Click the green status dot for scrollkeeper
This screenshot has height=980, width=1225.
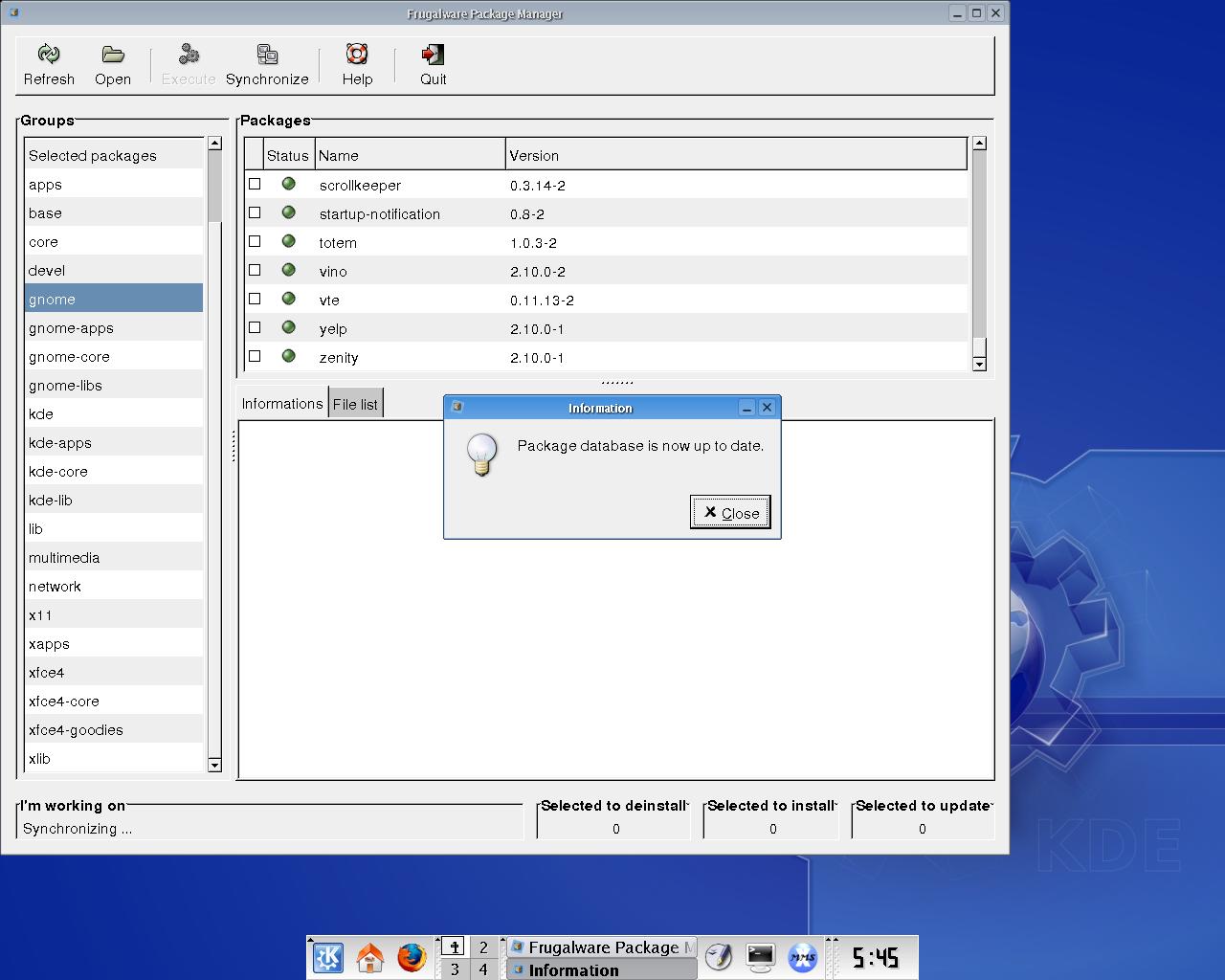[288, 184]
